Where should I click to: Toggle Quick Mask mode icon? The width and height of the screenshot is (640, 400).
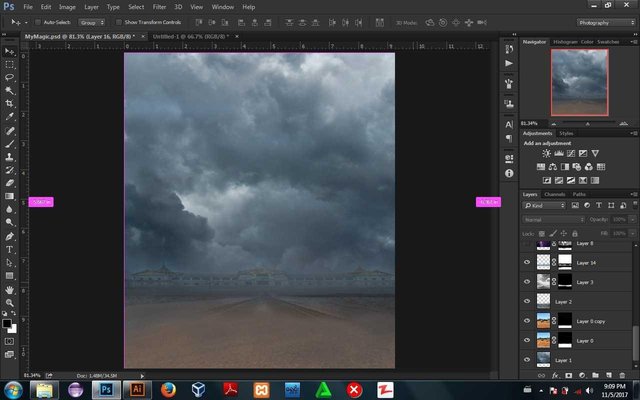(x=9, y=341)
